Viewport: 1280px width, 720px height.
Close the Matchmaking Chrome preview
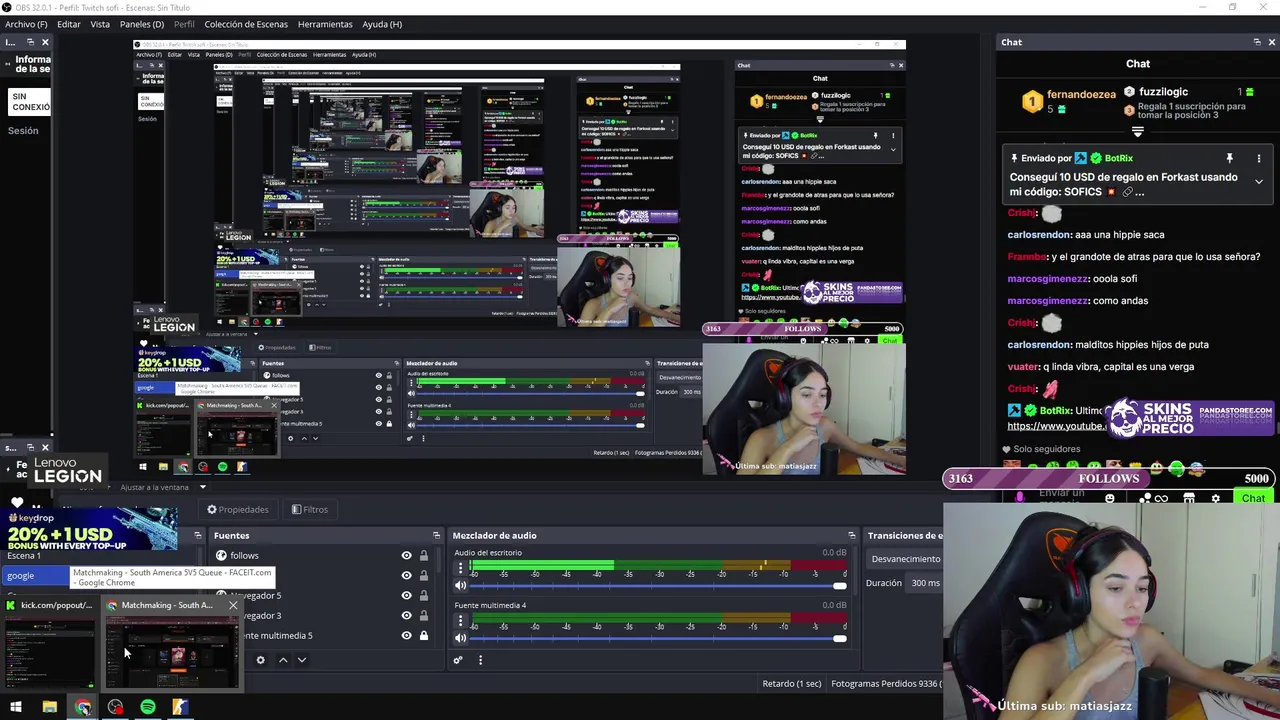pyautogui.click(x=233, y=605)
